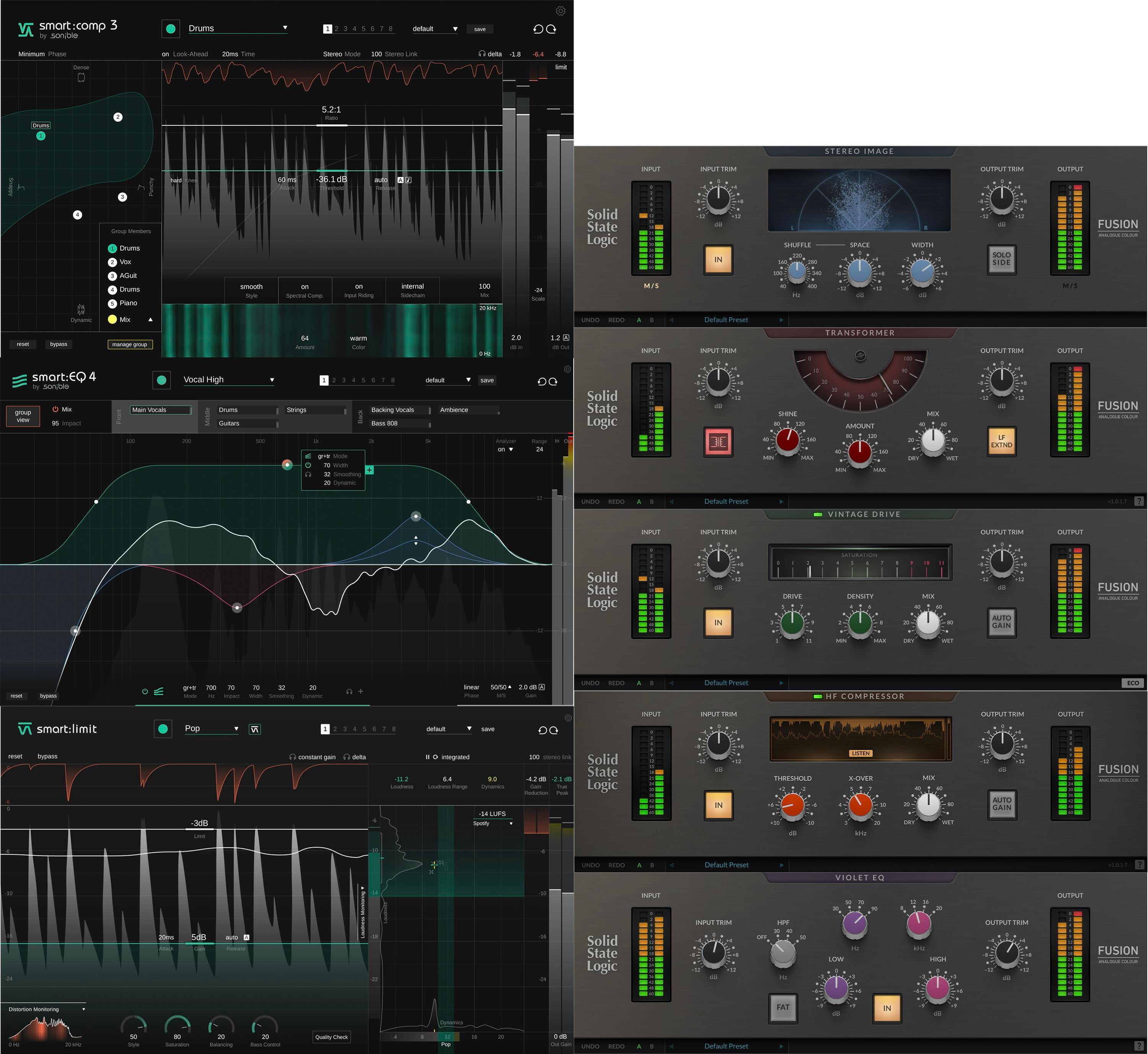The width and height of the screenshot is (1148, 1054).
Task: Click manage group button
Action: [x=129, y=344]
